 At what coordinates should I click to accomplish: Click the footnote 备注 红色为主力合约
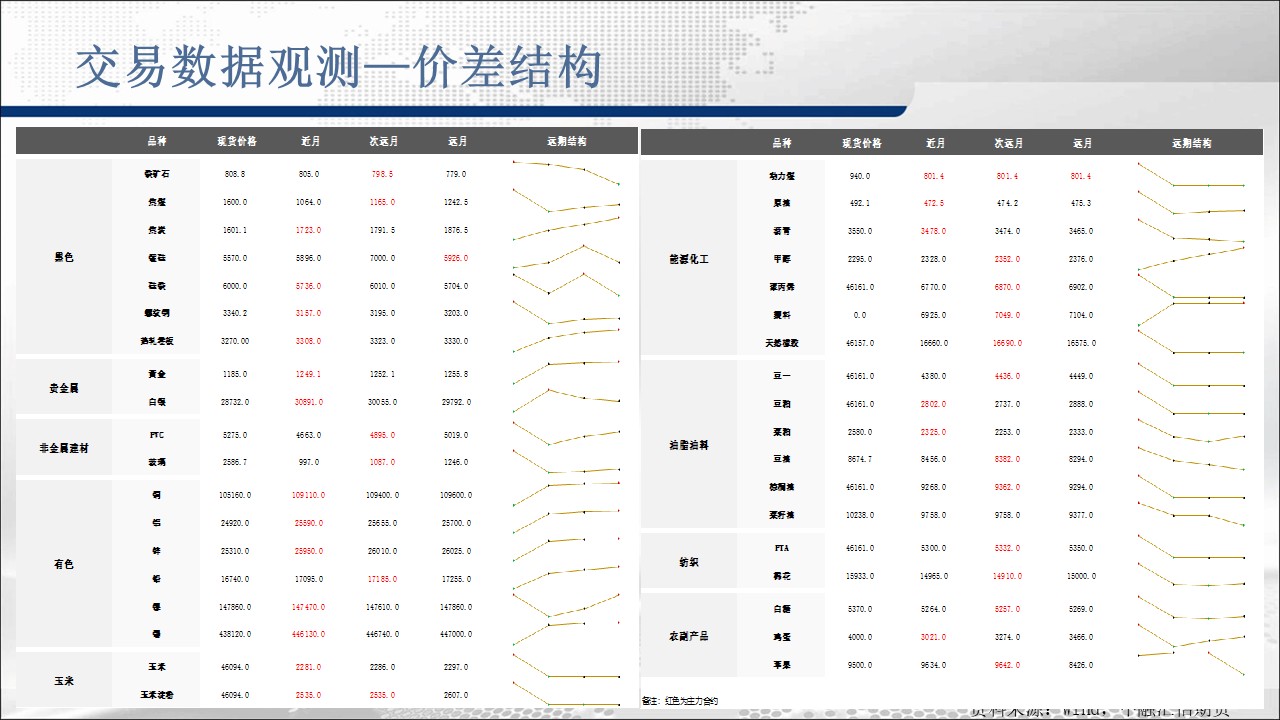click(x=679, y=700)
